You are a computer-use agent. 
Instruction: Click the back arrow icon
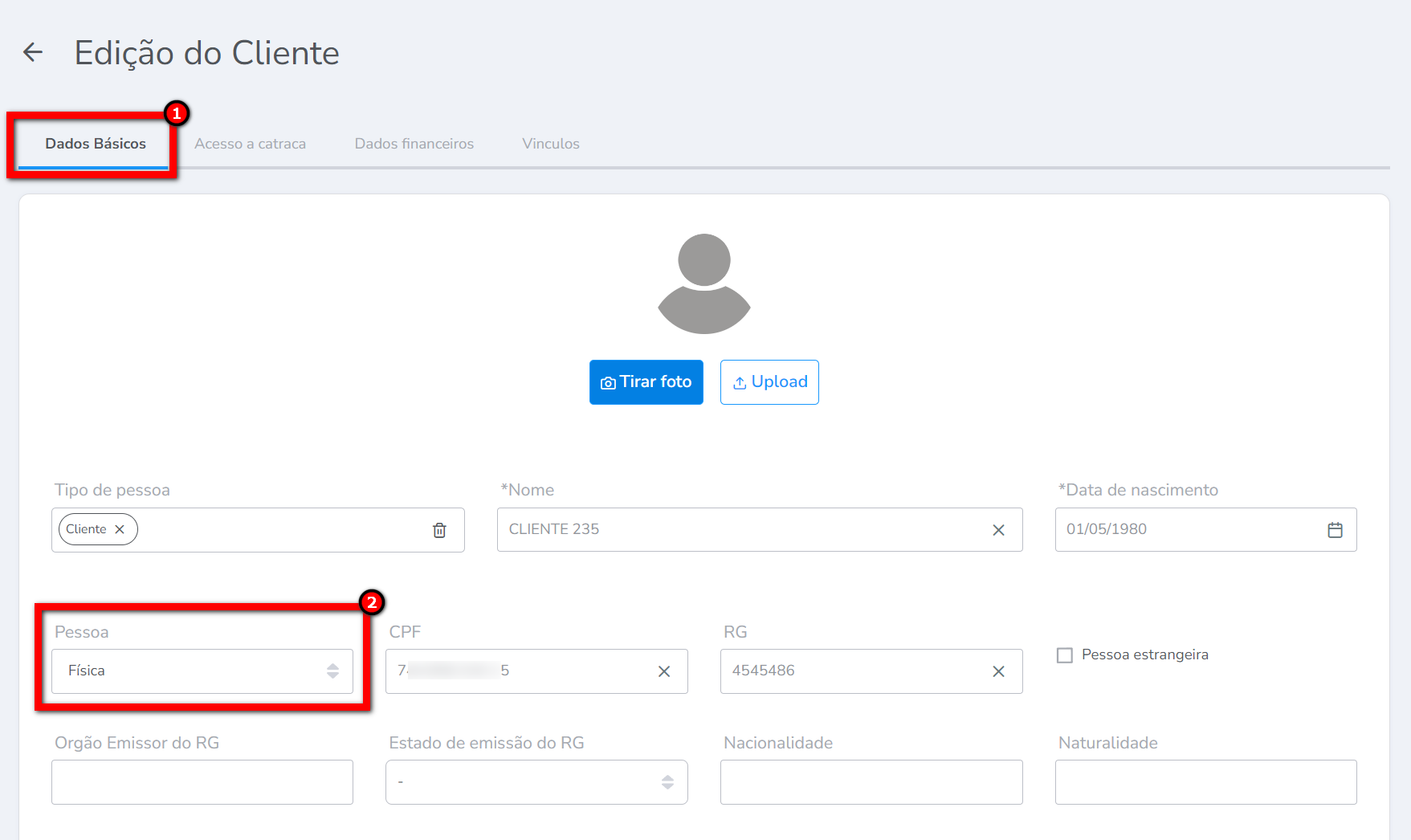pyautogui.click(x=33, y=52)
